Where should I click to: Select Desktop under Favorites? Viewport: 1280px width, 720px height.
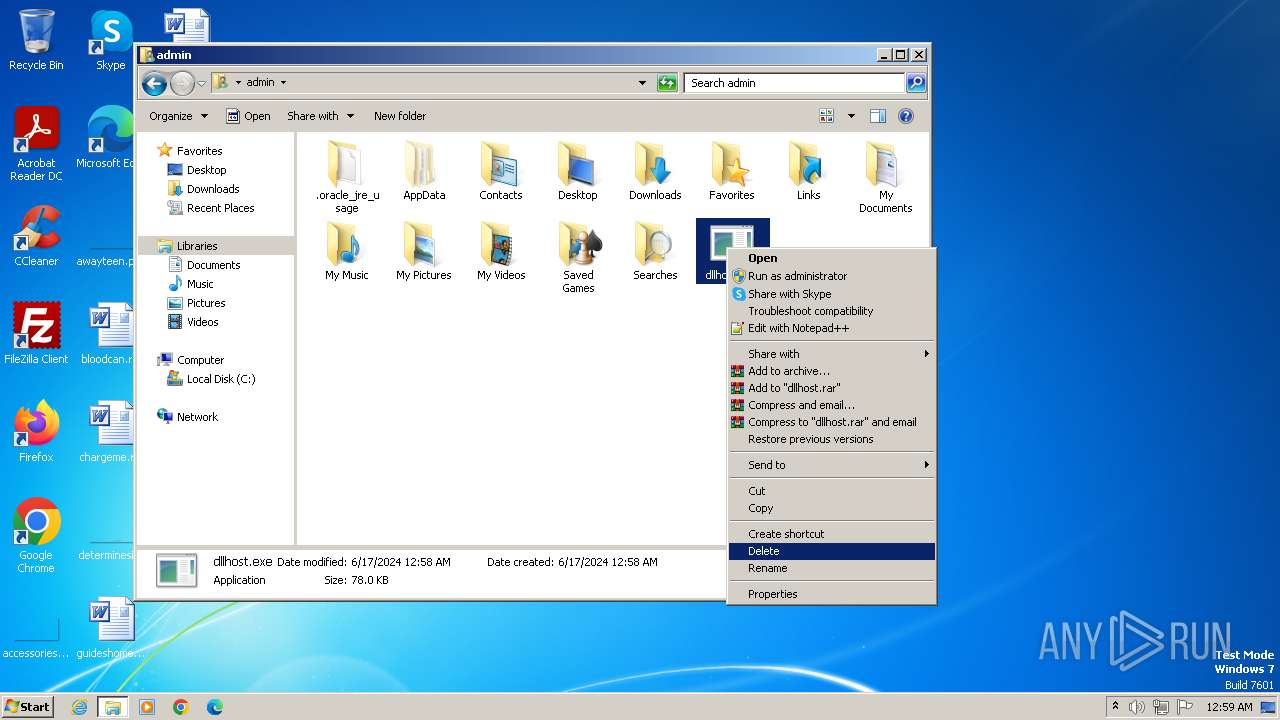coord(197,170)
